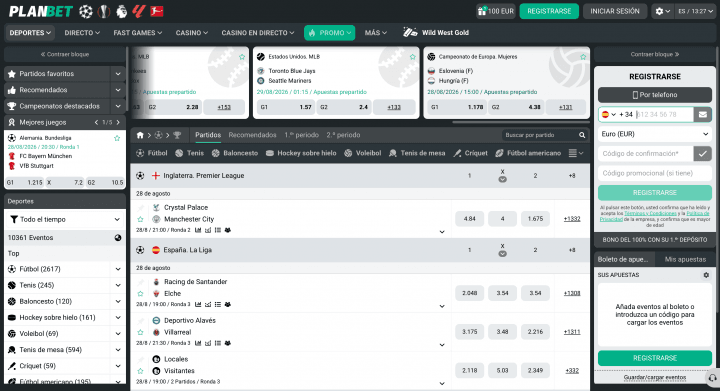Viewport: 720px width, 391px height.
Task: Click the Código promocional input field
Action: (655, 173)
